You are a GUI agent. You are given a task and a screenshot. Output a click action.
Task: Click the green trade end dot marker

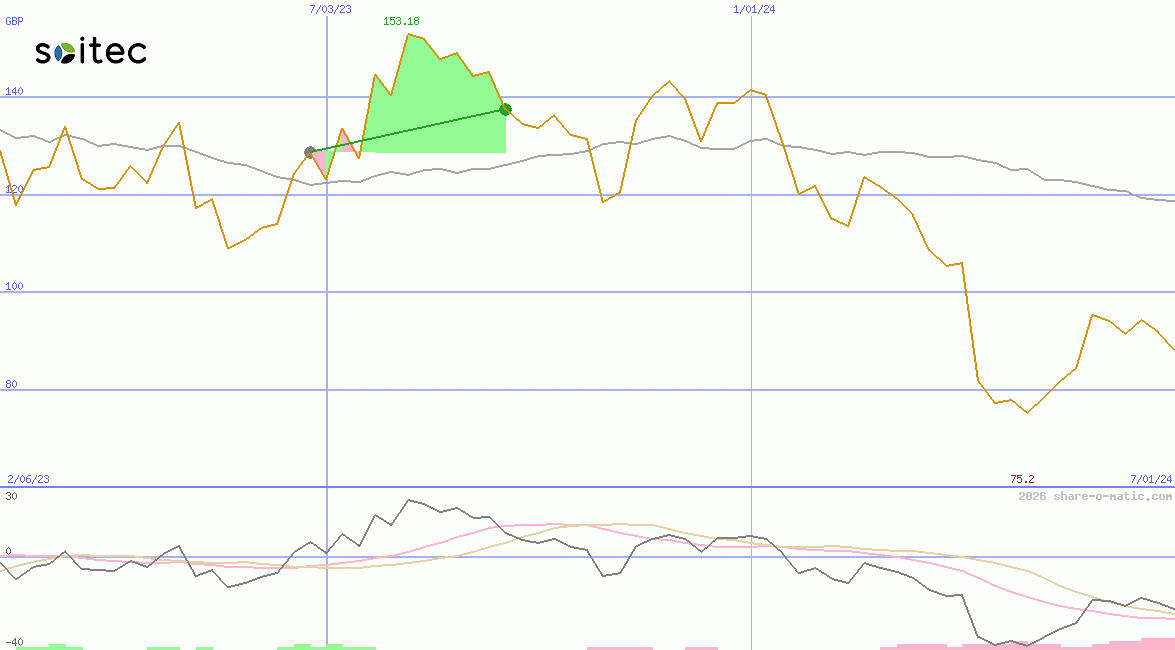(505, 109)
